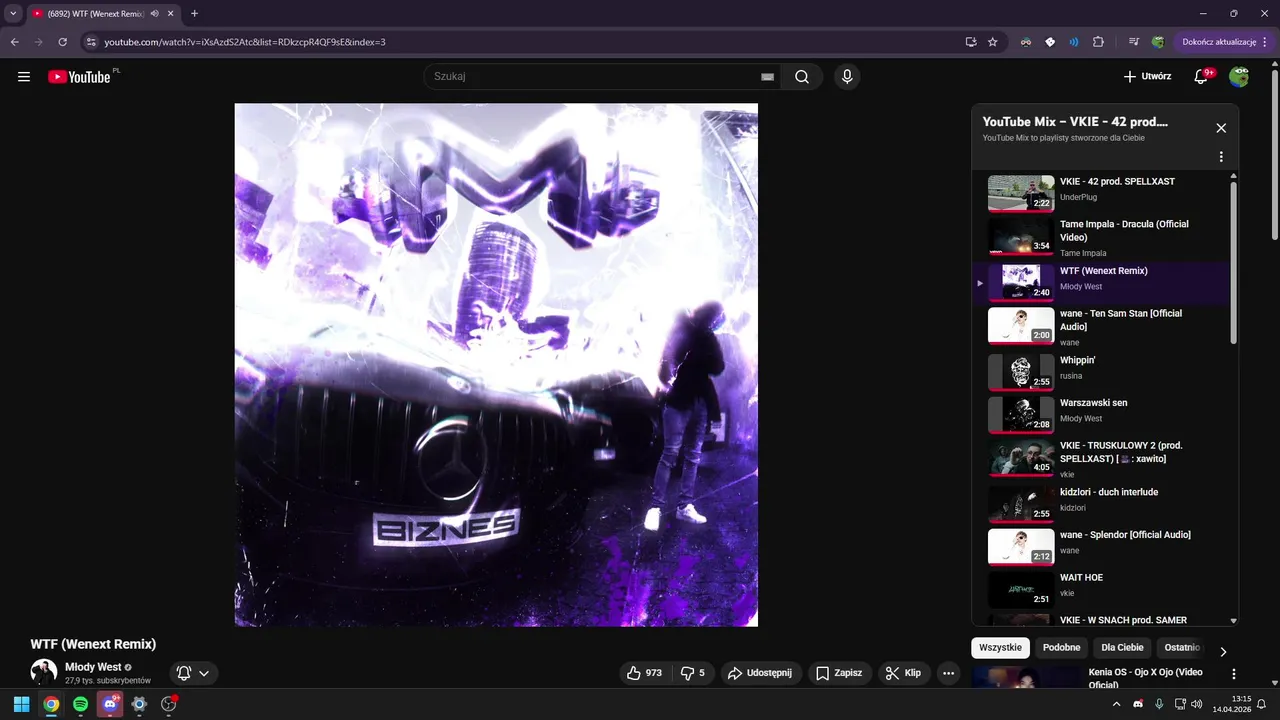Click the white tag-shaped extension icon
The height and width of the screenshot is (720, 1280).
[x=1050, y=42]
